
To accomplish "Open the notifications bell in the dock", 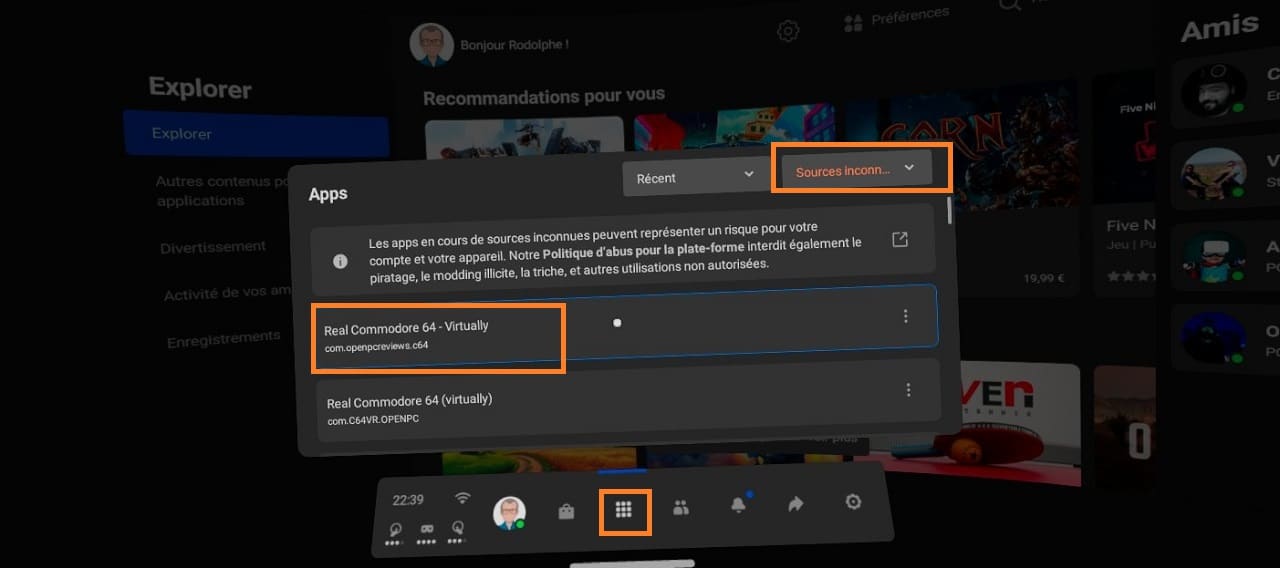I will click(739, 505).
